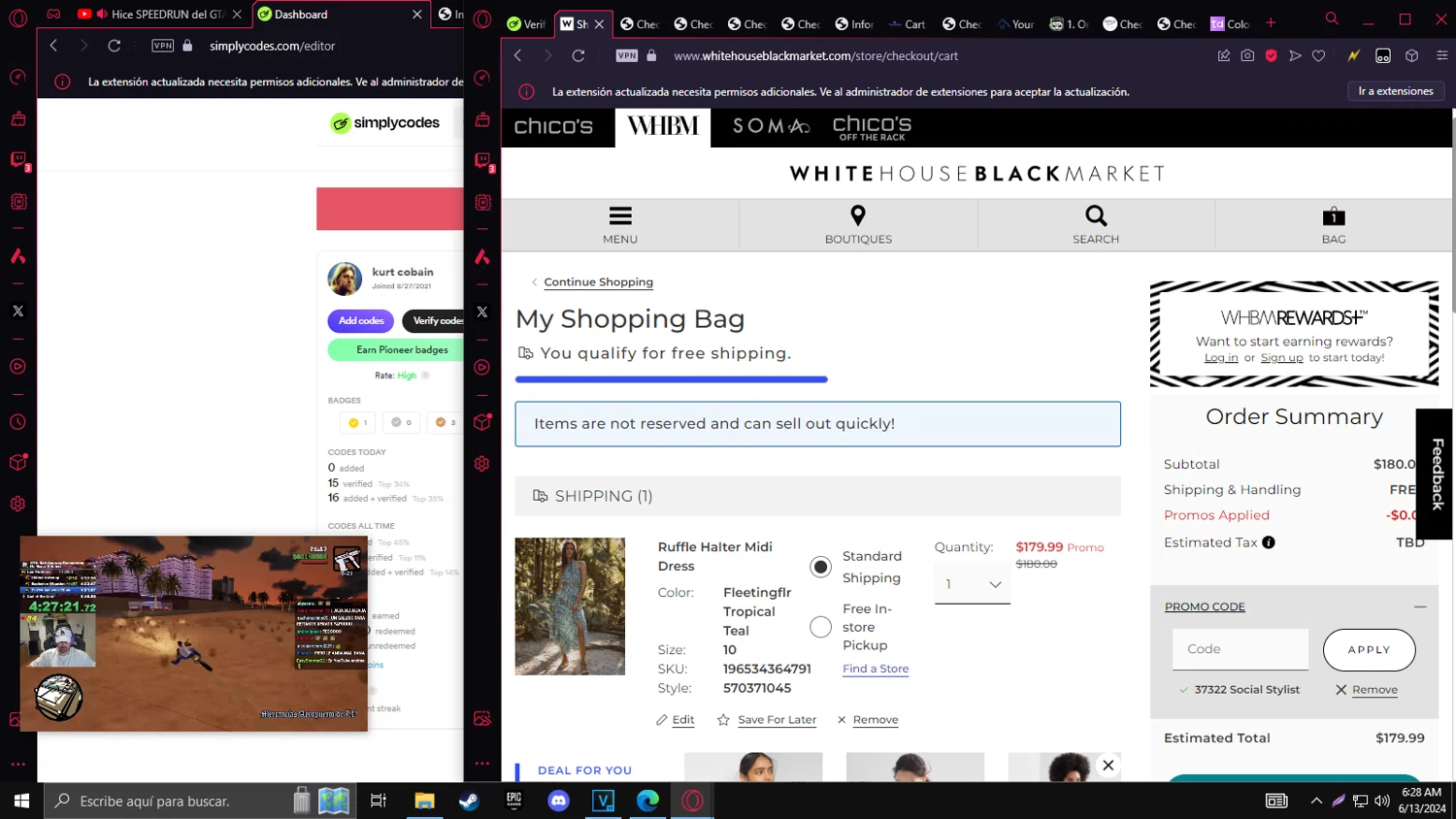
Task: Save the dress for later
Action: tap(767, 720)
